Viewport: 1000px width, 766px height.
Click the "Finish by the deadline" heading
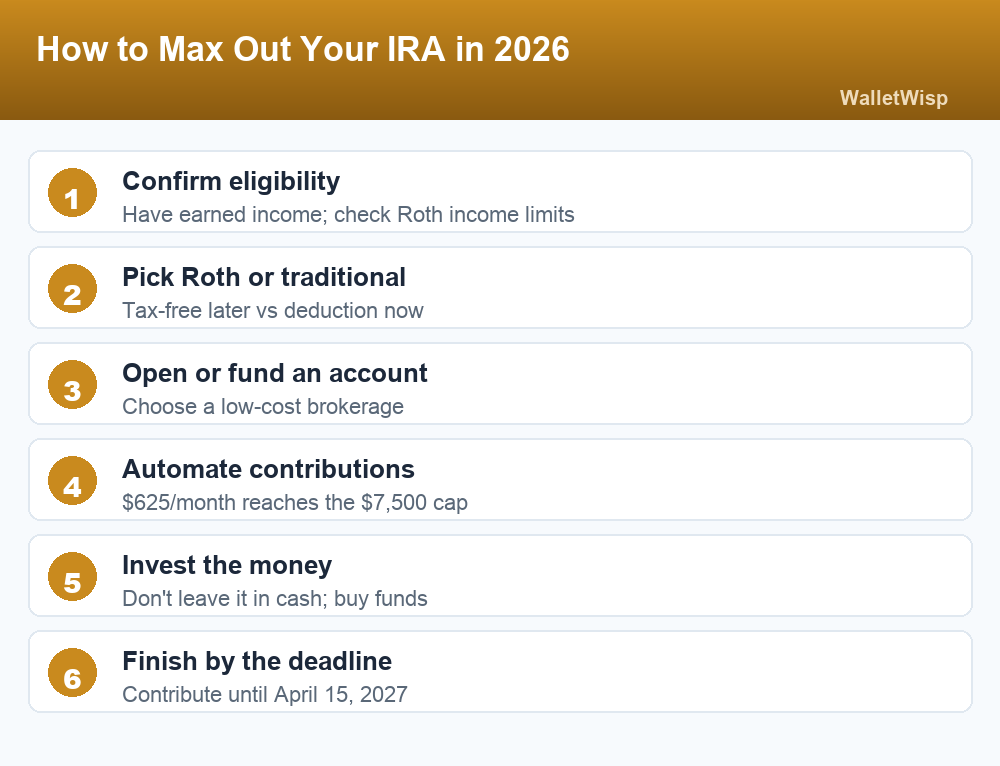[257, 661]
